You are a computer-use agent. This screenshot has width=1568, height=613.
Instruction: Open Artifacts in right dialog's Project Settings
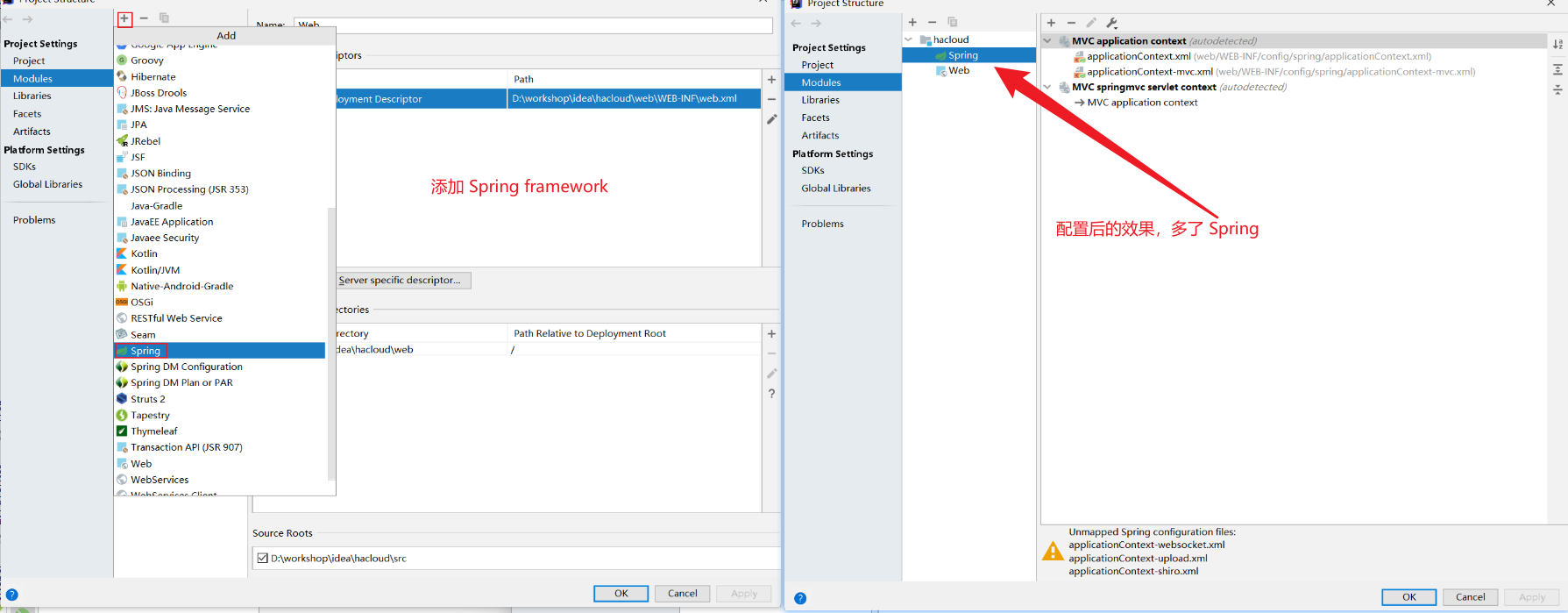point(819,135)
